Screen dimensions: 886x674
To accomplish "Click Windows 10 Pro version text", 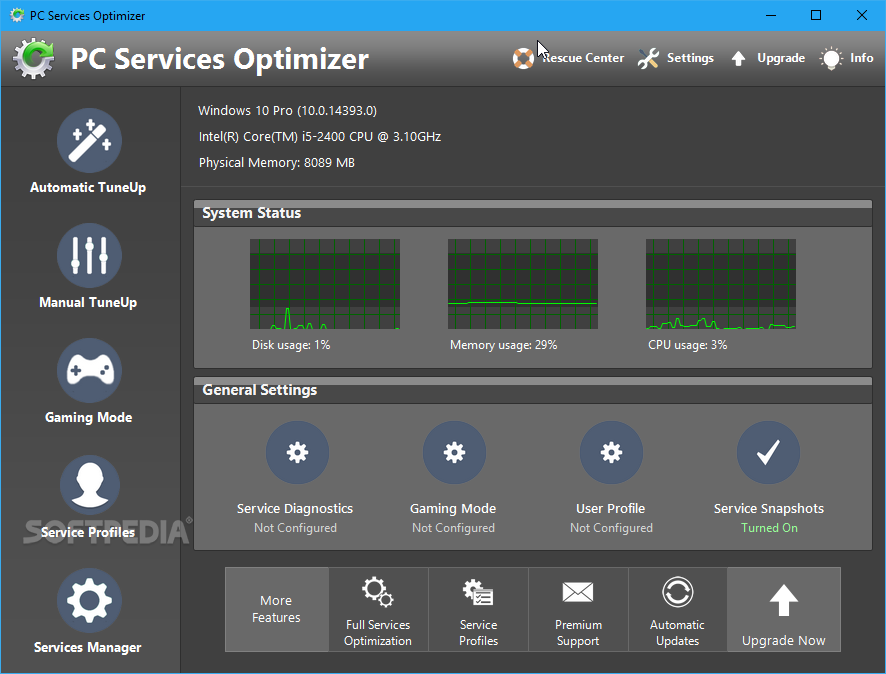I will 288,111.
